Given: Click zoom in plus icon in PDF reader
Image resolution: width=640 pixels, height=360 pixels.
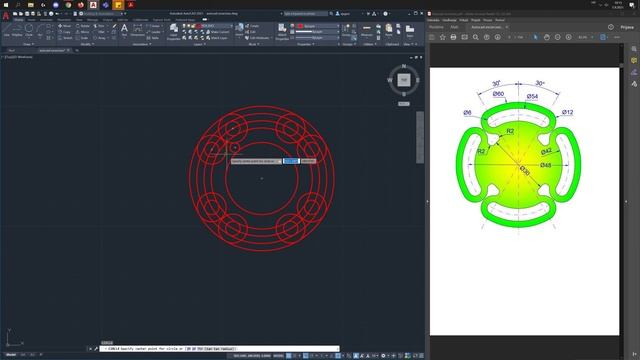Looking at the screenshot, I should click(569, 37).
